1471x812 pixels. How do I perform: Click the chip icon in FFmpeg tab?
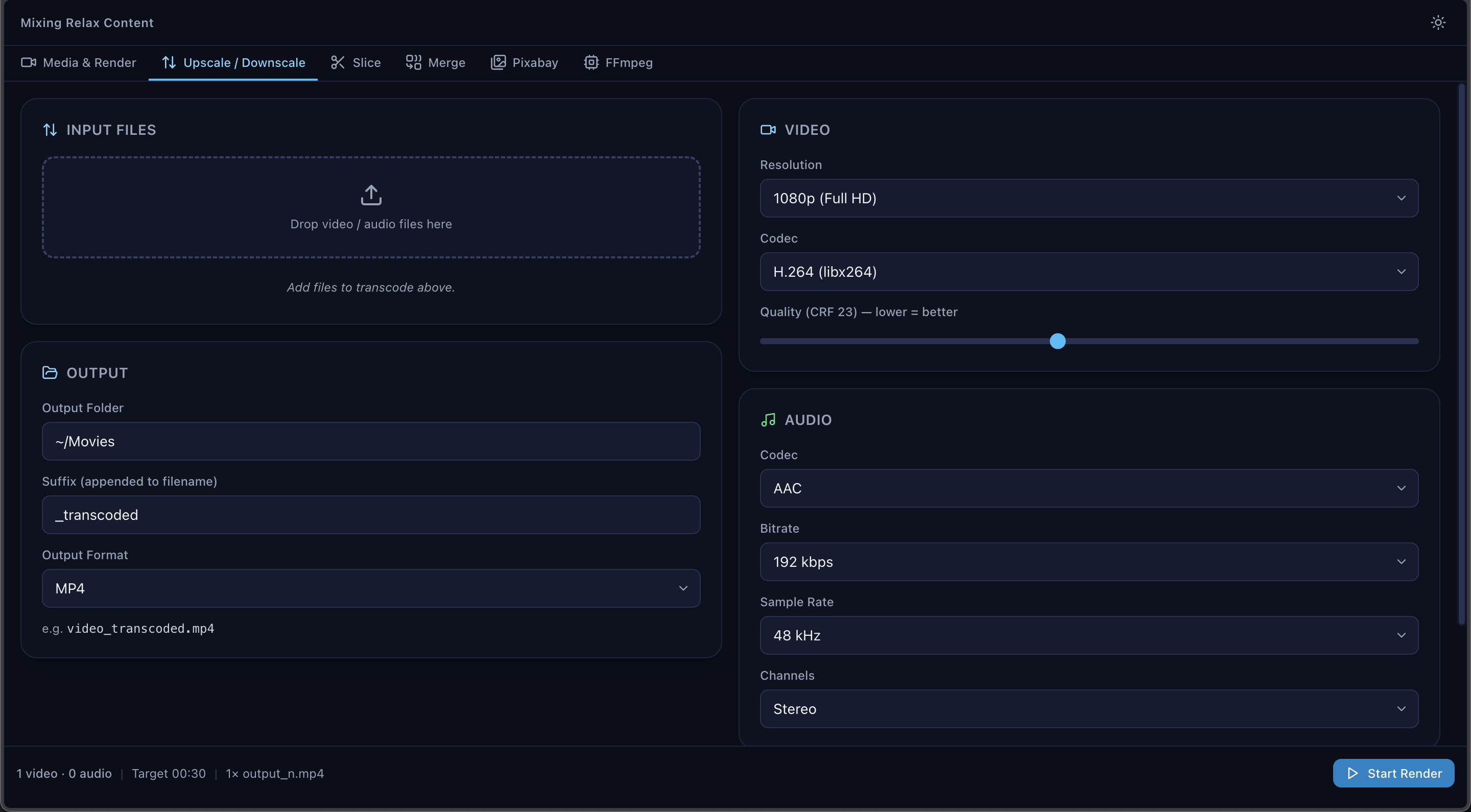click(x=591, y=62)
